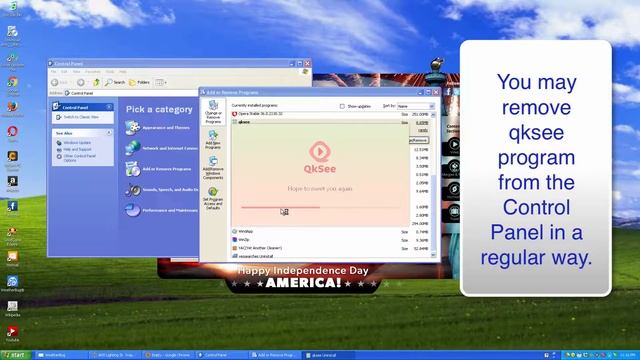Open Network and Internet Connections category icon
640x360 pixels.
pos(133,148)
